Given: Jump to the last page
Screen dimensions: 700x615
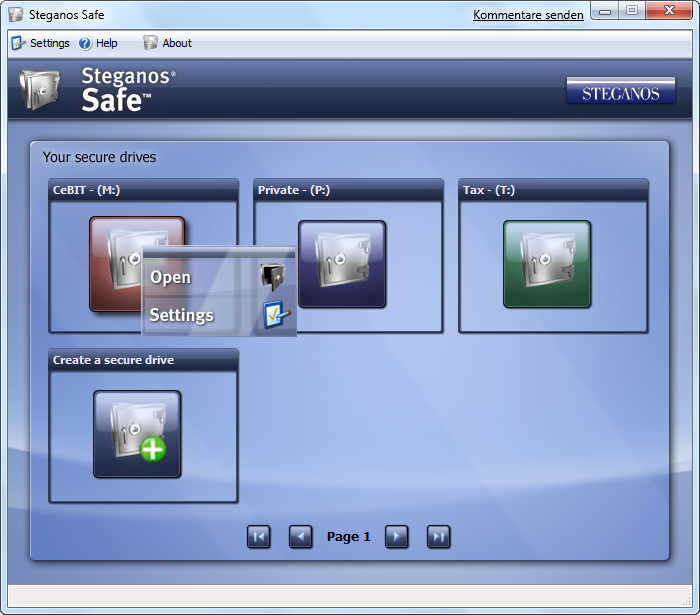Looking at the screenshot, I should pos(438,537).
